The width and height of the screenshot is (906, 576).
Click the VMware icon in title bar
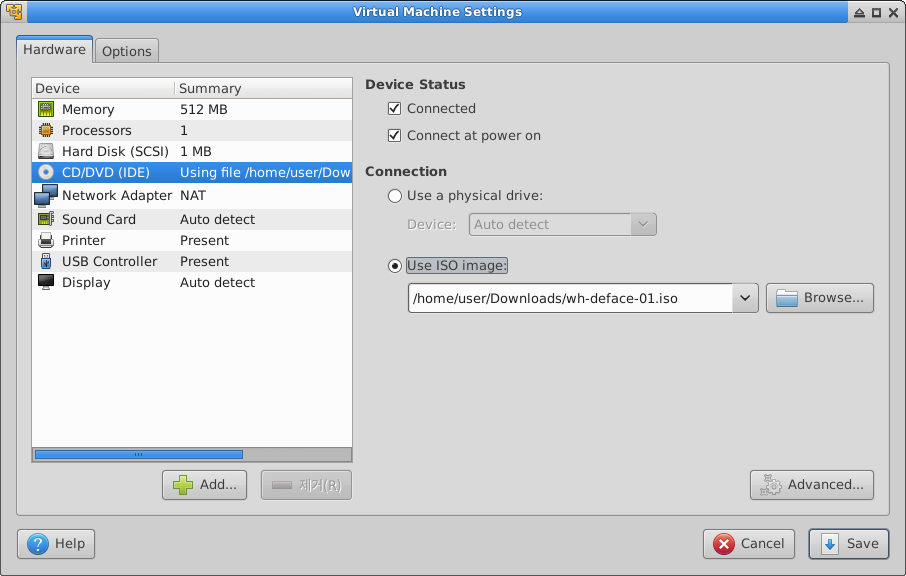point(14,12)
